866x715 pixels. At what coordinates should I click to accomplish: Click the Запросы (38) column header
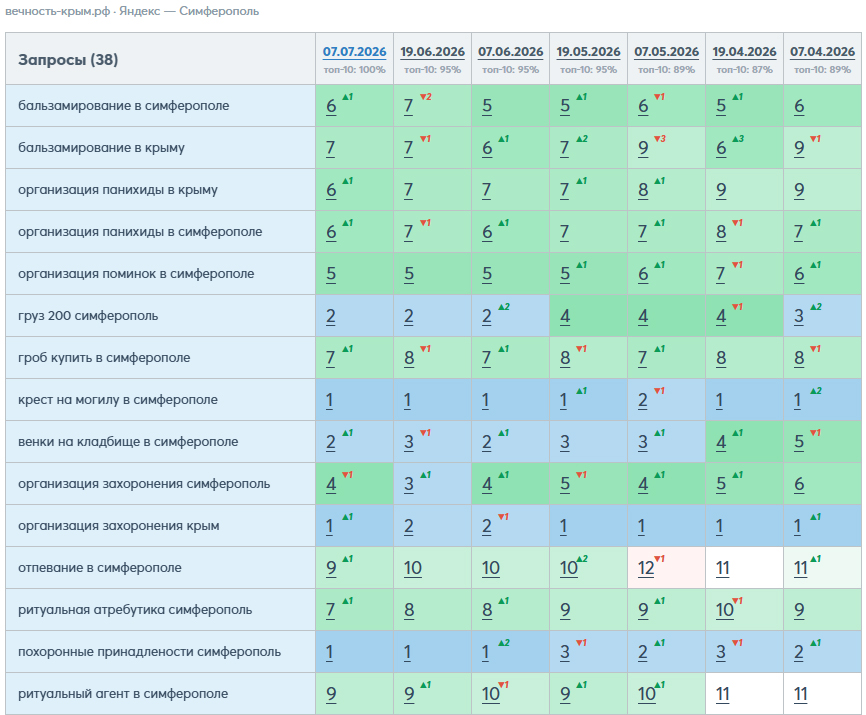coord(68,60)
